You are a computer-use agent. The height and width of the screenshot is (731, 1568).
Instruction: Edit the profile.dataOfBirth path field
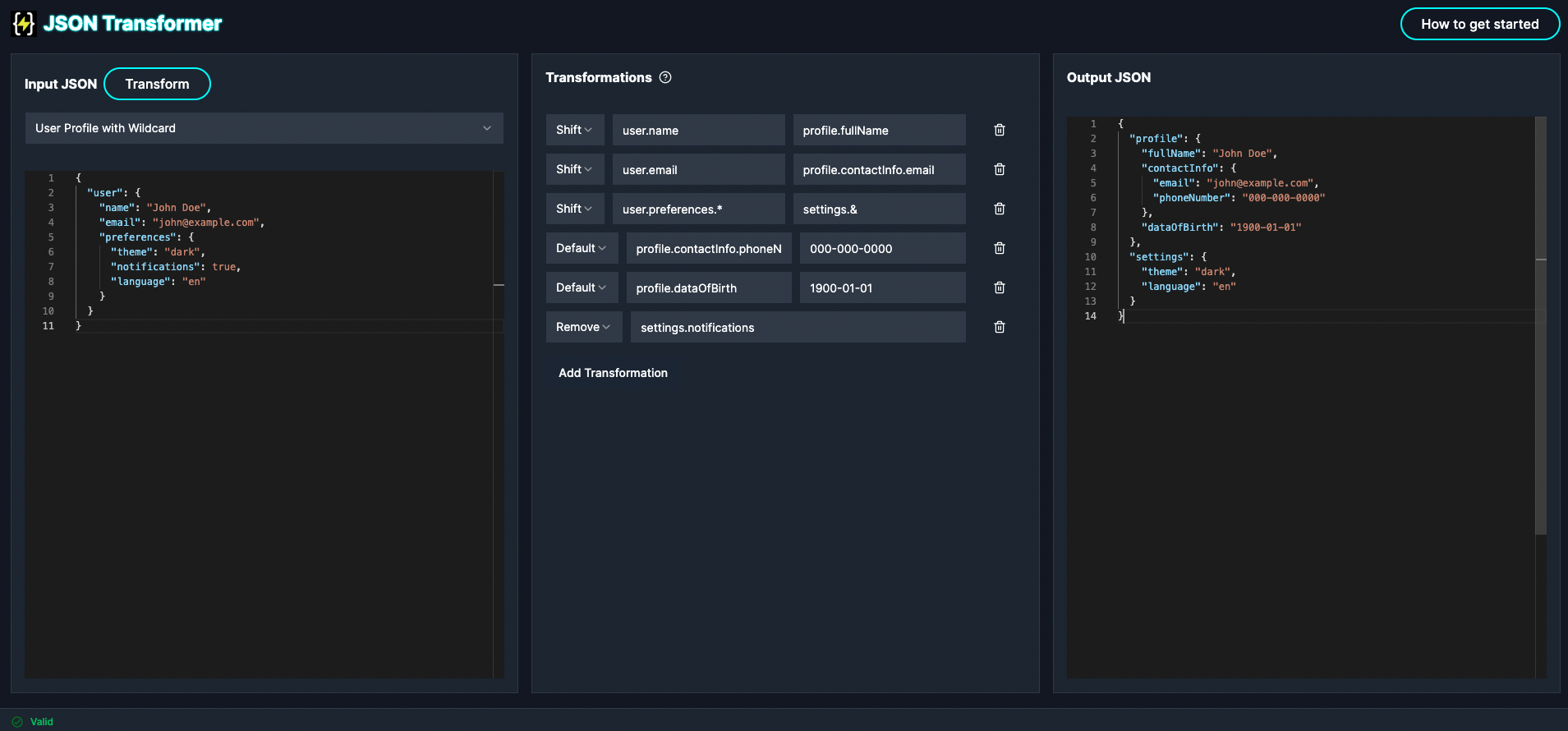pos(709,287)
